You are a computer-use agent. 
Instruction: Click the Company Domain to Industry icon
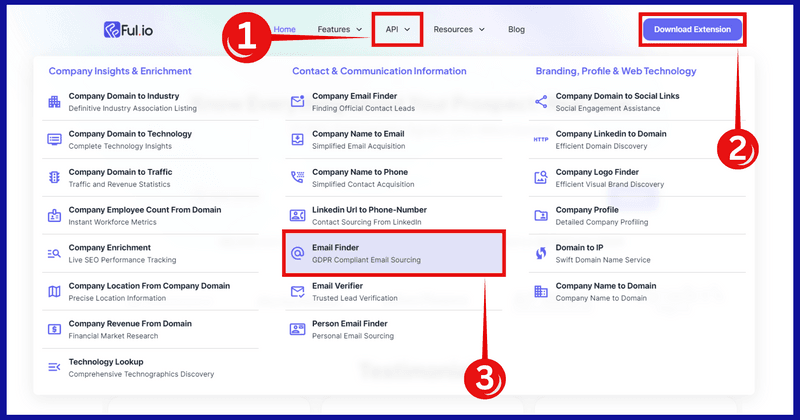(54, 101)
